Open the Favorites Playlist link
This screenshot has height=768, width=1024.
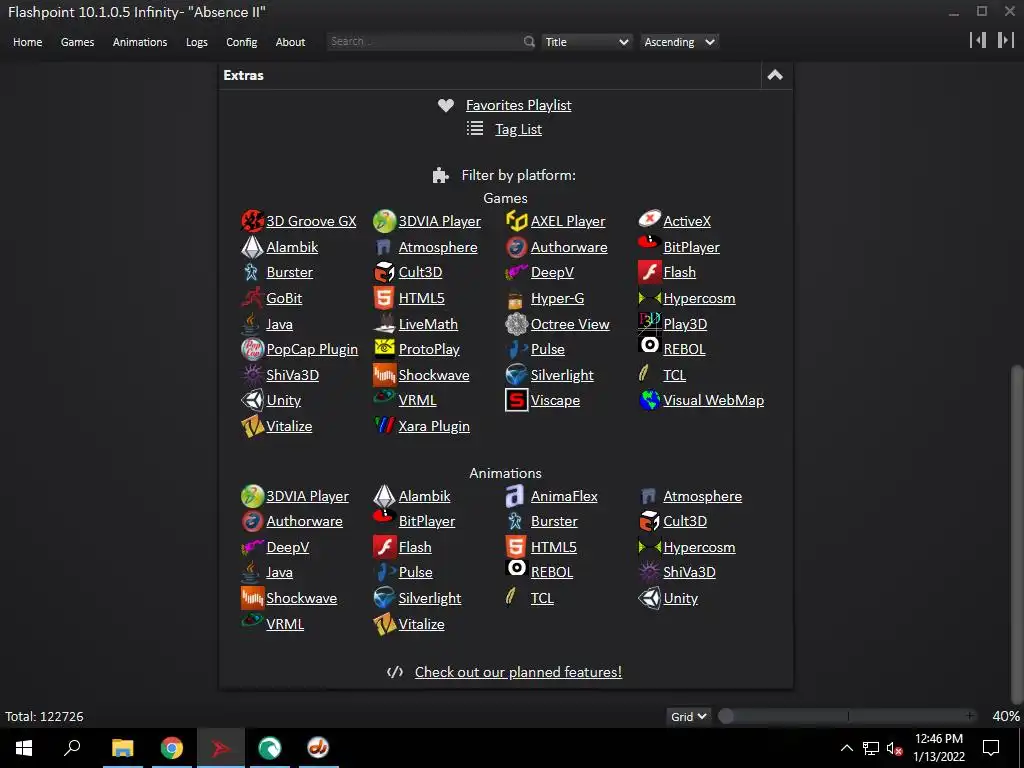(519, 105)
